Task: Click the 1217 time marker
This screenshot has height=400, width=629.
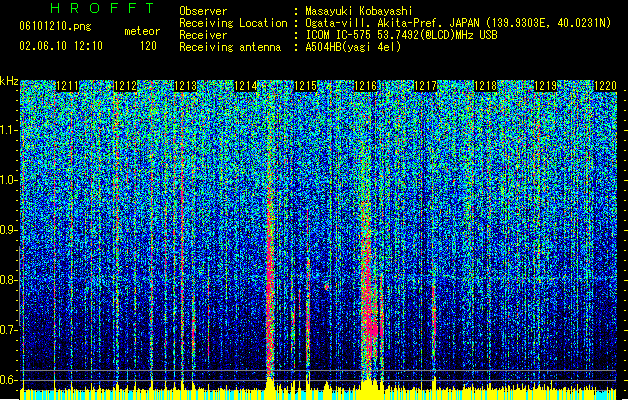Action: click(x=425, y=86)
